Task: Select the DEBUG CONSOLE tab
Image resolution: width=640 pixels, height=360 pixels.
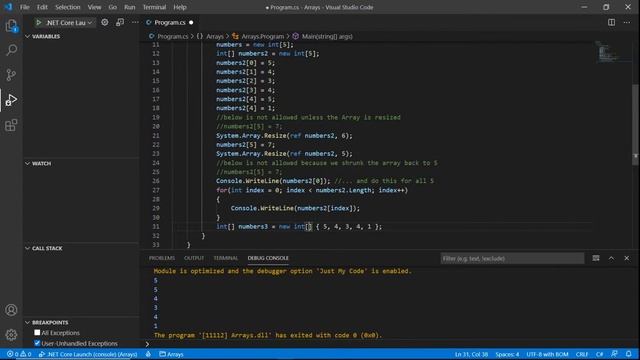Action: pos(268,258)
